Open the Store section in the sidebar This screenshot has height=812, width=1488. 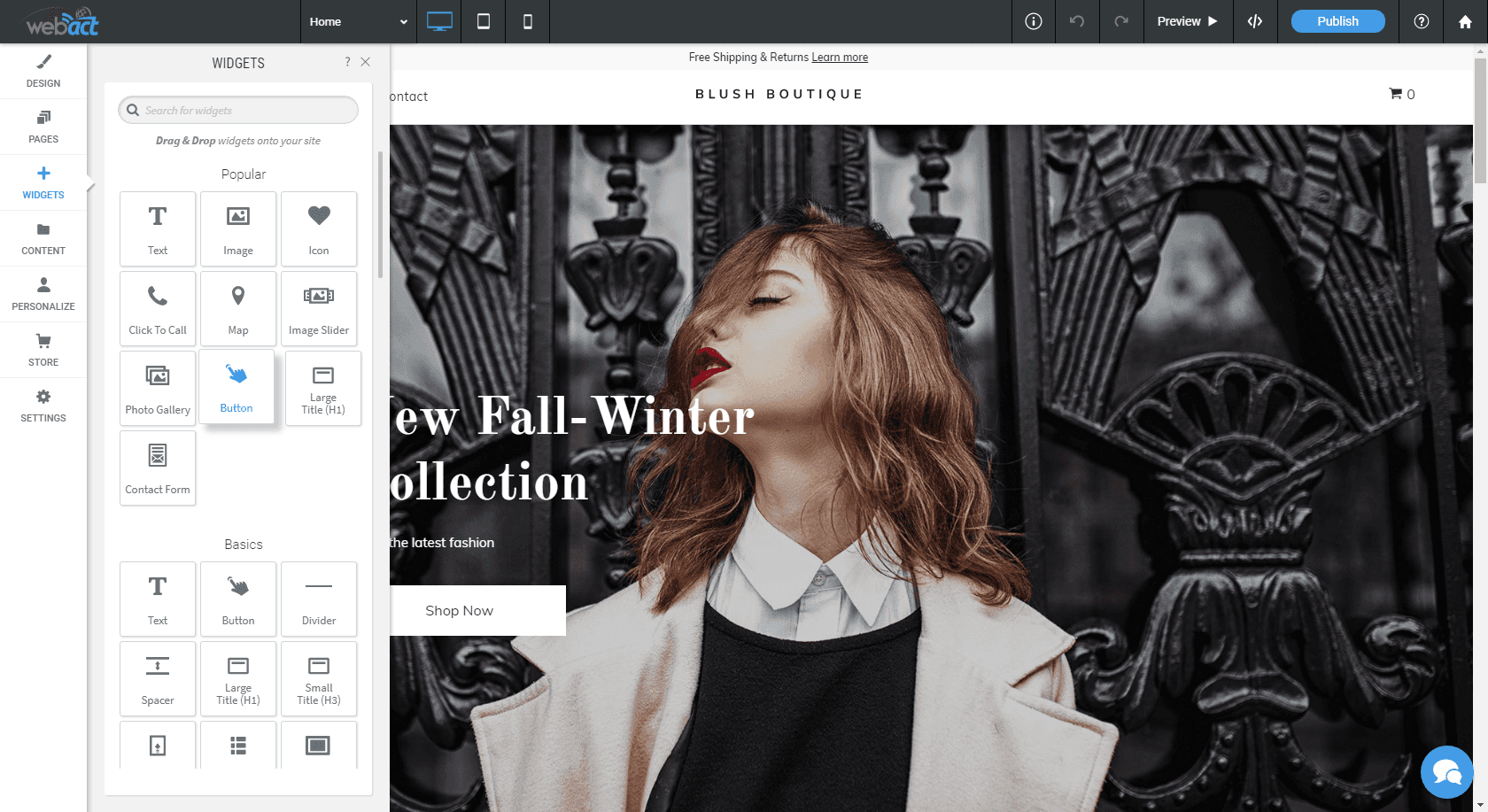pyautogui.click(x=43, y=349)
